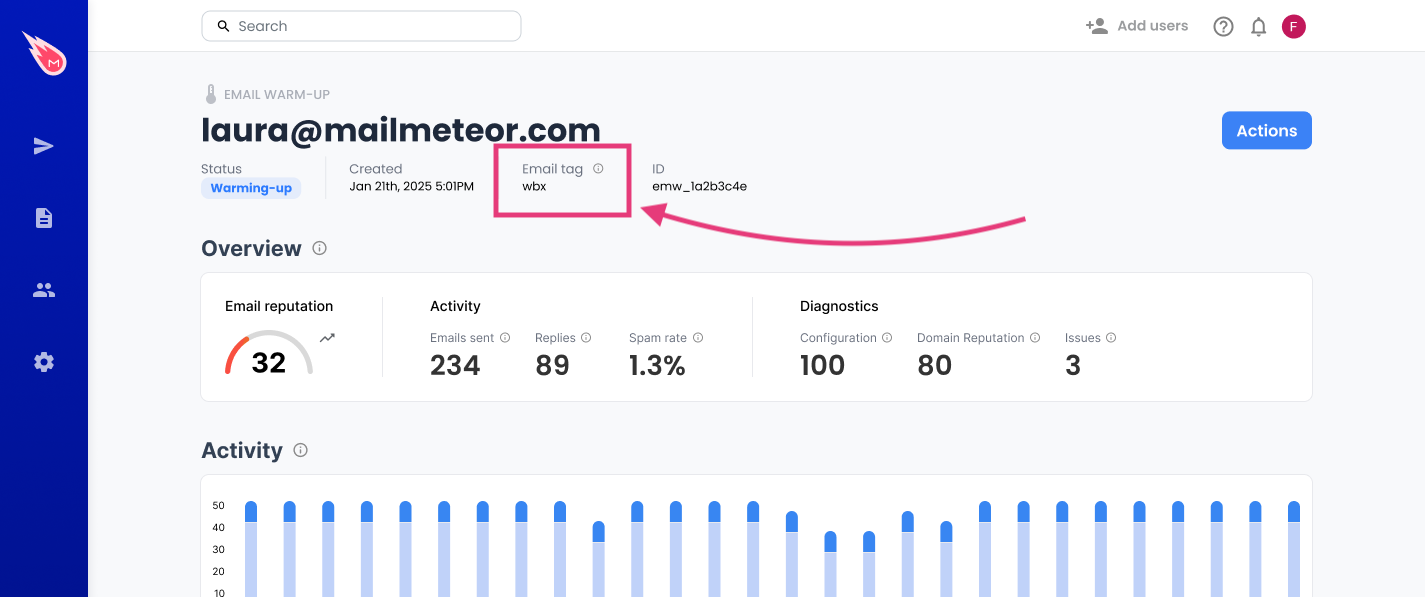
Task: Click the Configuration score 100
Action: click(822, 366)
